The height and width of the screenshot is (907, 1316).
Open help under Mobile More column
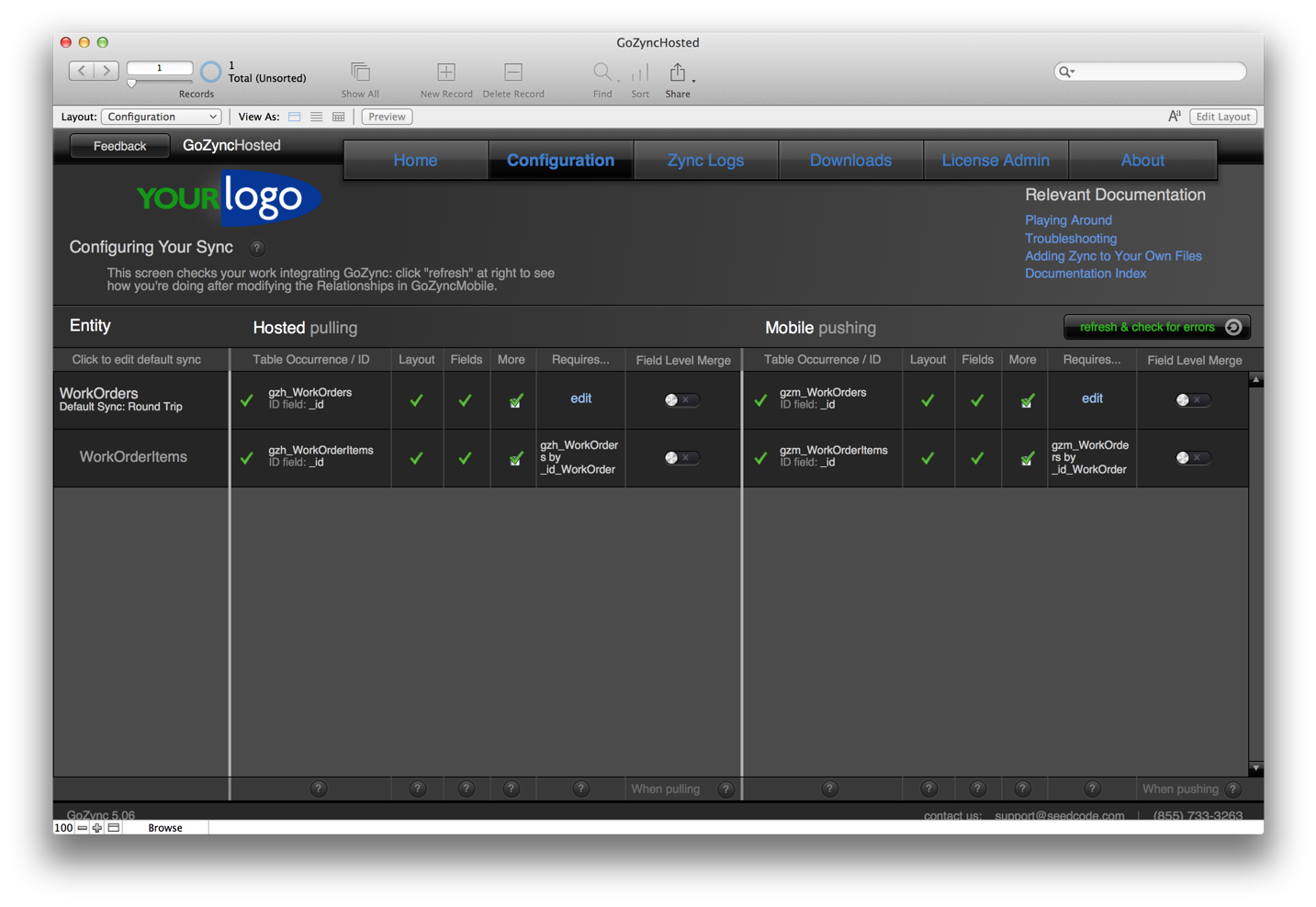[1023, 789]
